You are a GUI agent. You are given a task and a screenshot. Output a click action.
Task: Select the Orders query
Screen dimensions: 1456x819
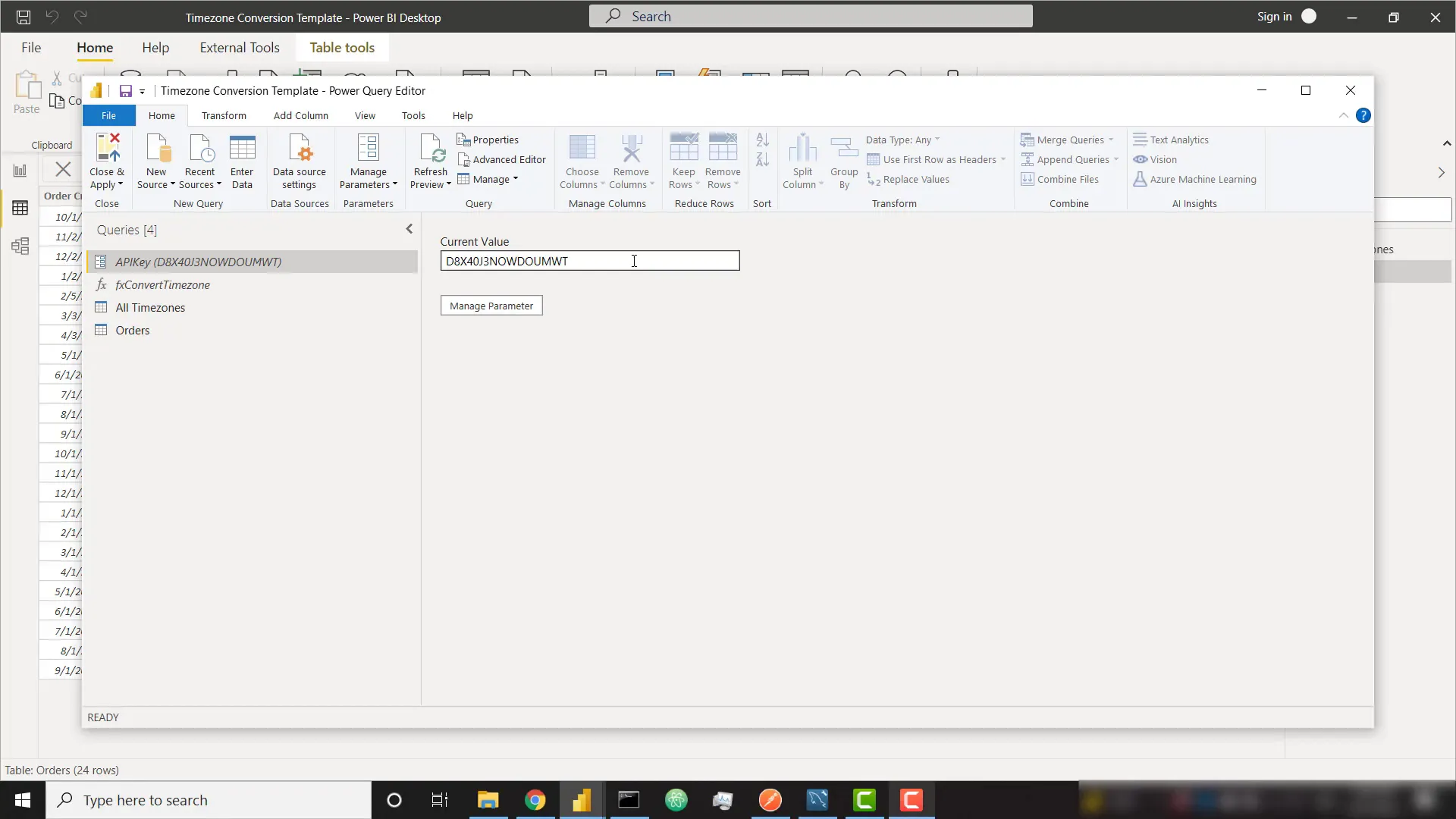(x=131, y=330)
